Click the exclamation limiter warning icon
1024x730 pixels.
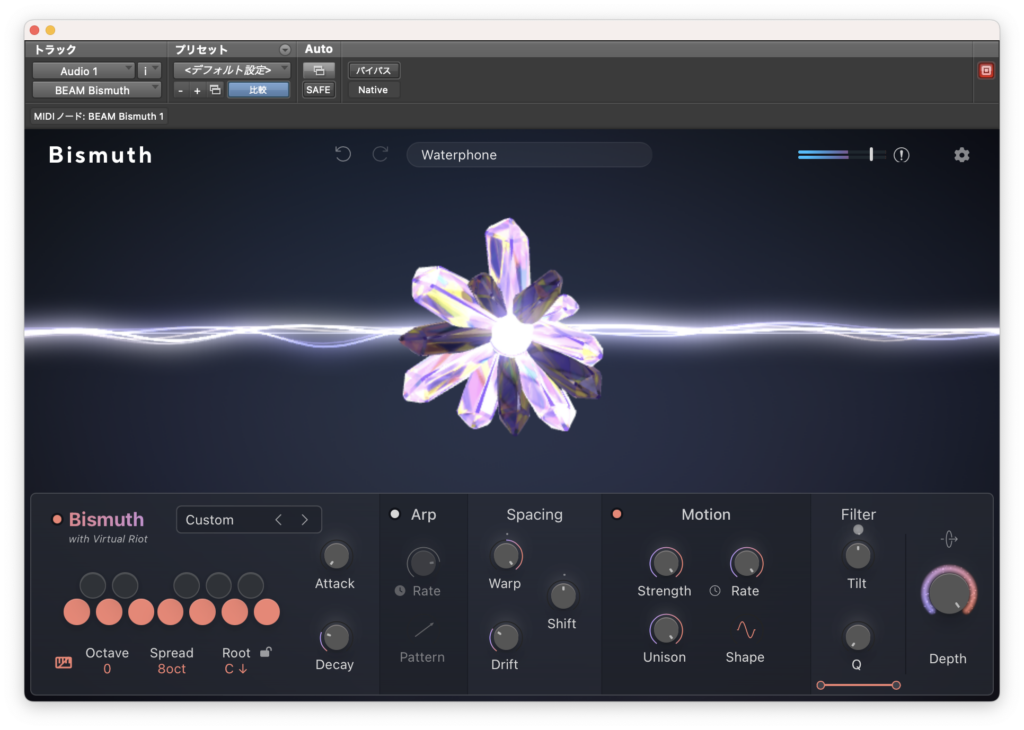pyautogui.click(x=901, y=155)
